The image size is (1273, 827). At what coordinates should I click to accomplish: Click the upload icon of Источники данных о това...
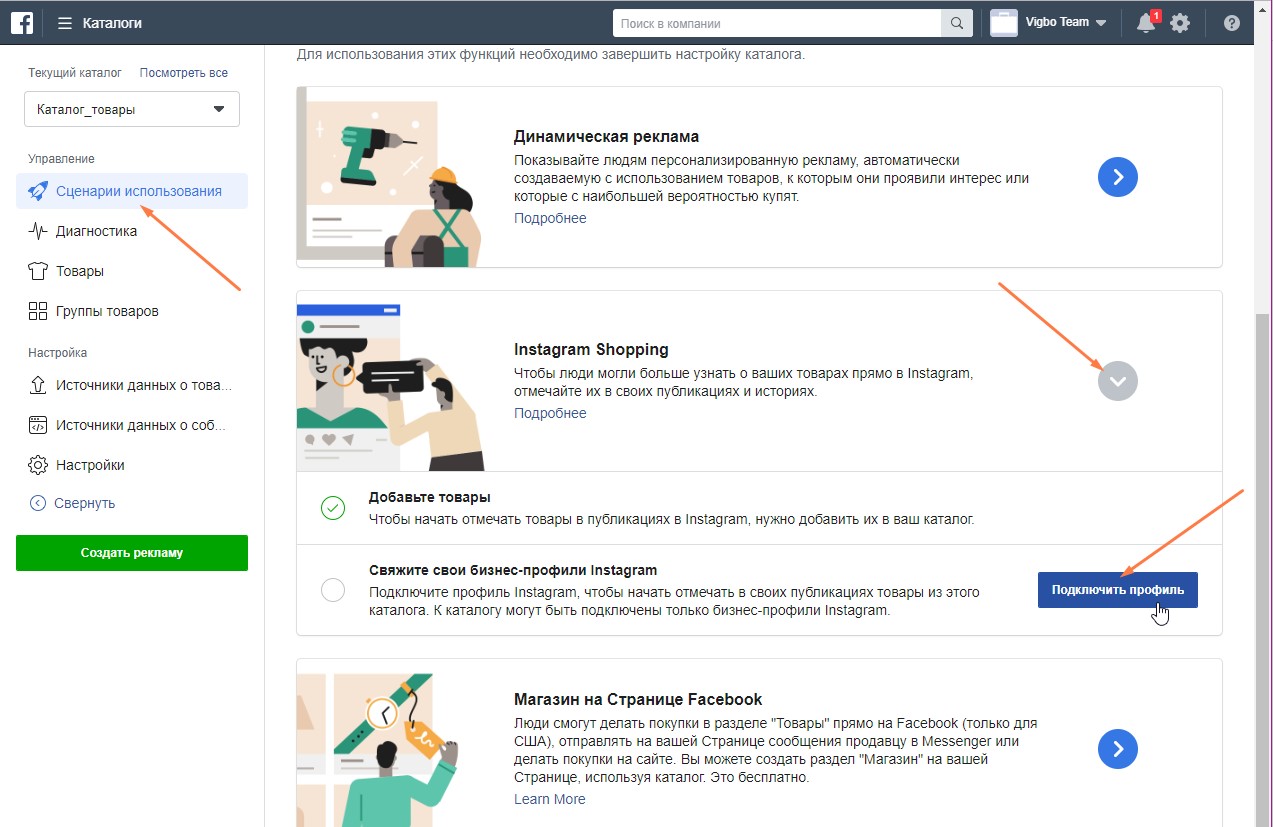[38, 385]
